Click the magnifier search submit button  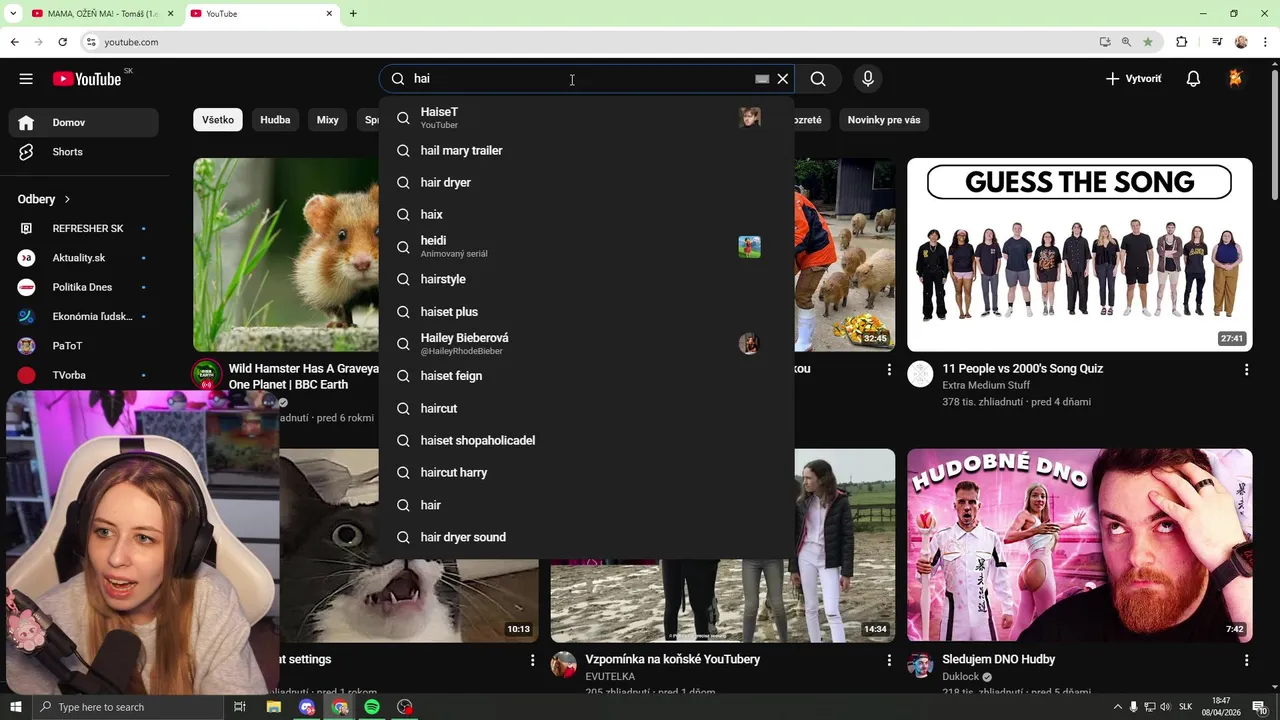818,79
